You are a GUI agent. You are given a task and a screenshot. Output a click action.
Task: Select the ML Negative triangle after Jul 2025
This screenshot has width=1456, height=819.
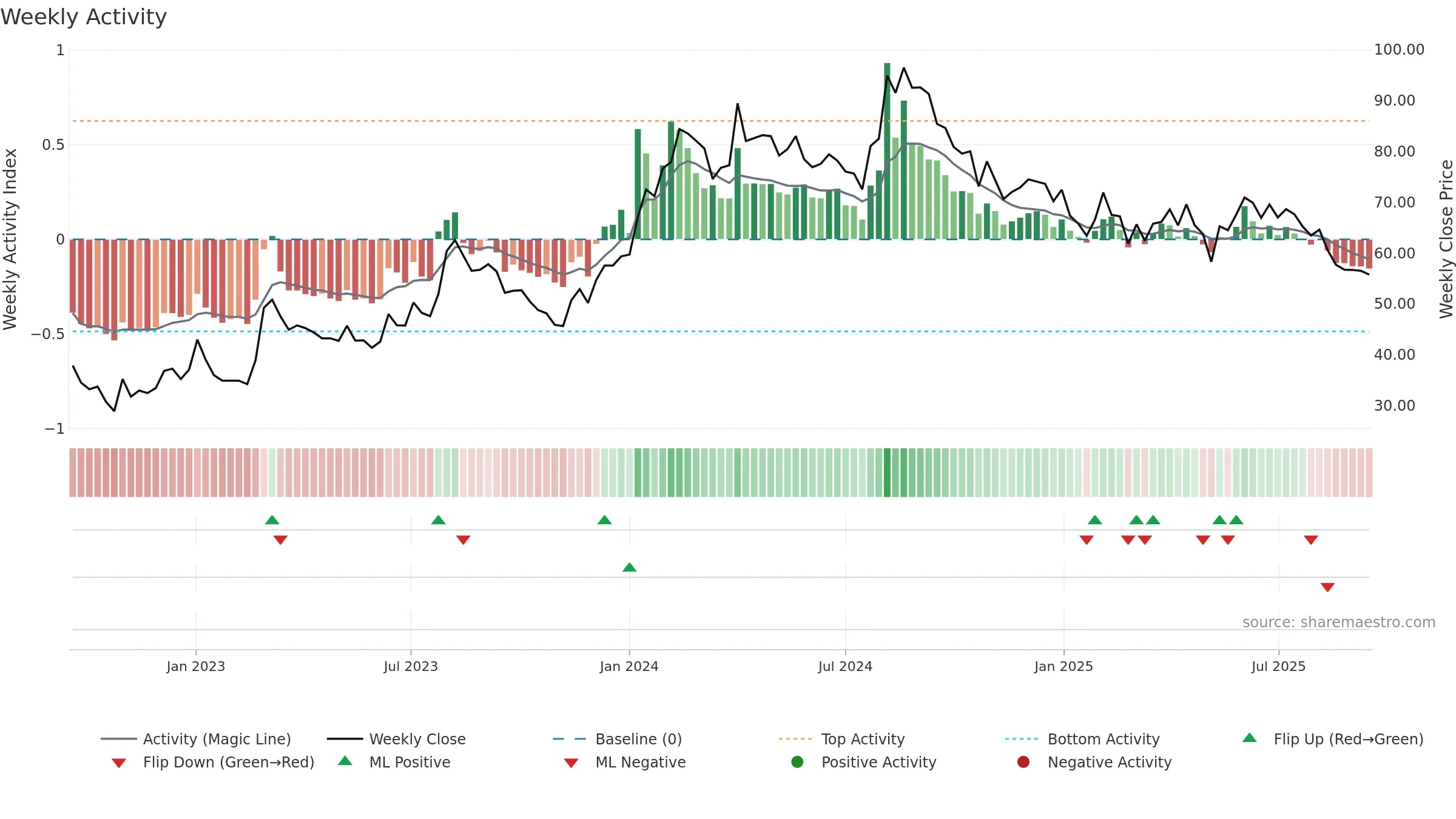tap(1327, 587)
